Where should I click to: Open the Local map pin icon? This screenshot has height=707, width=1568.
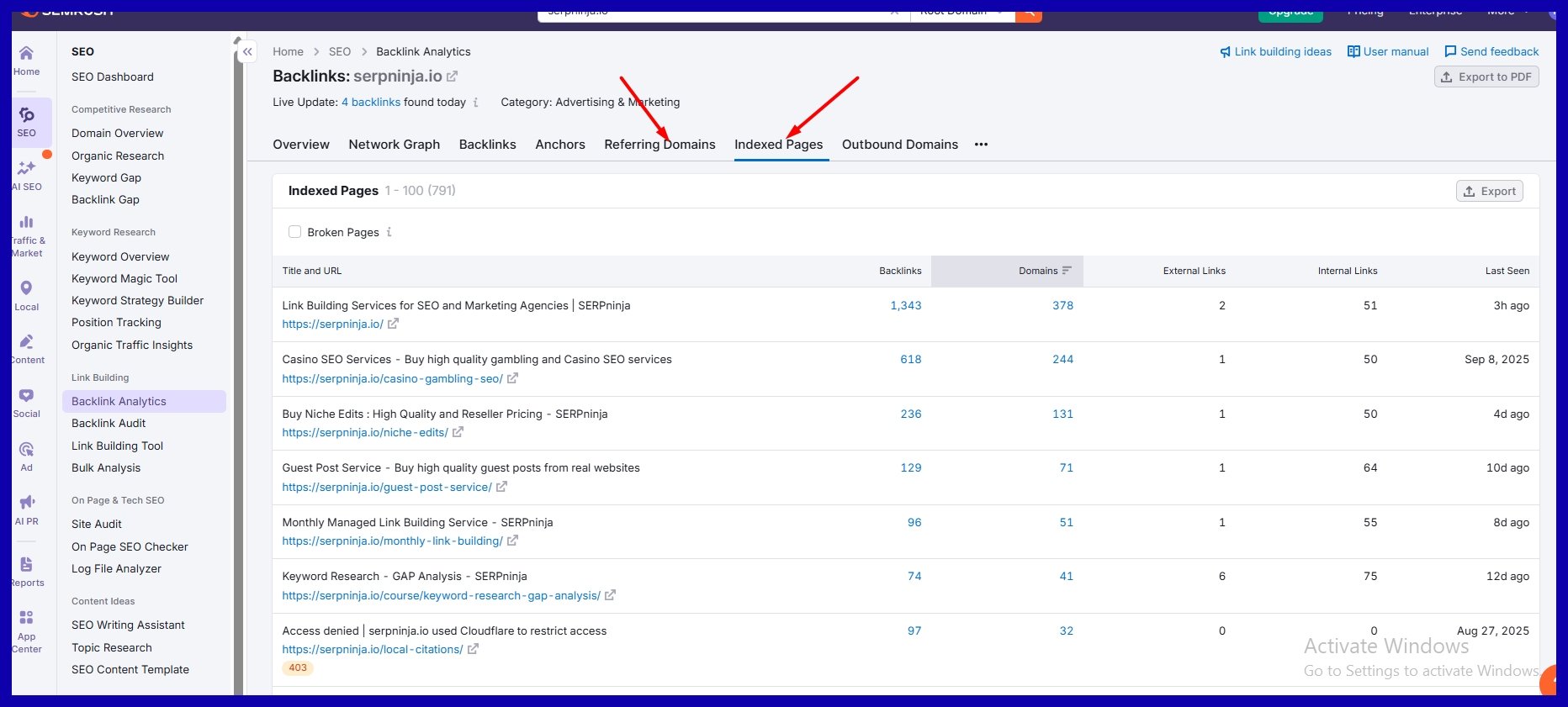[x=26, y=289]
